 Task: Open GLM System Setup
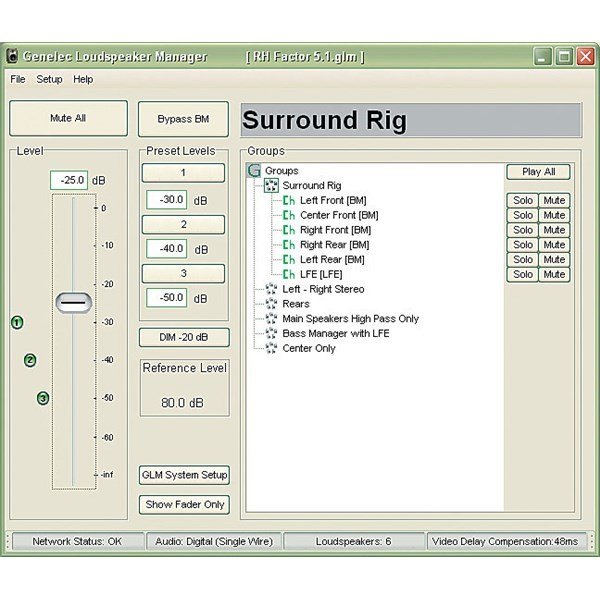[184, 475]
